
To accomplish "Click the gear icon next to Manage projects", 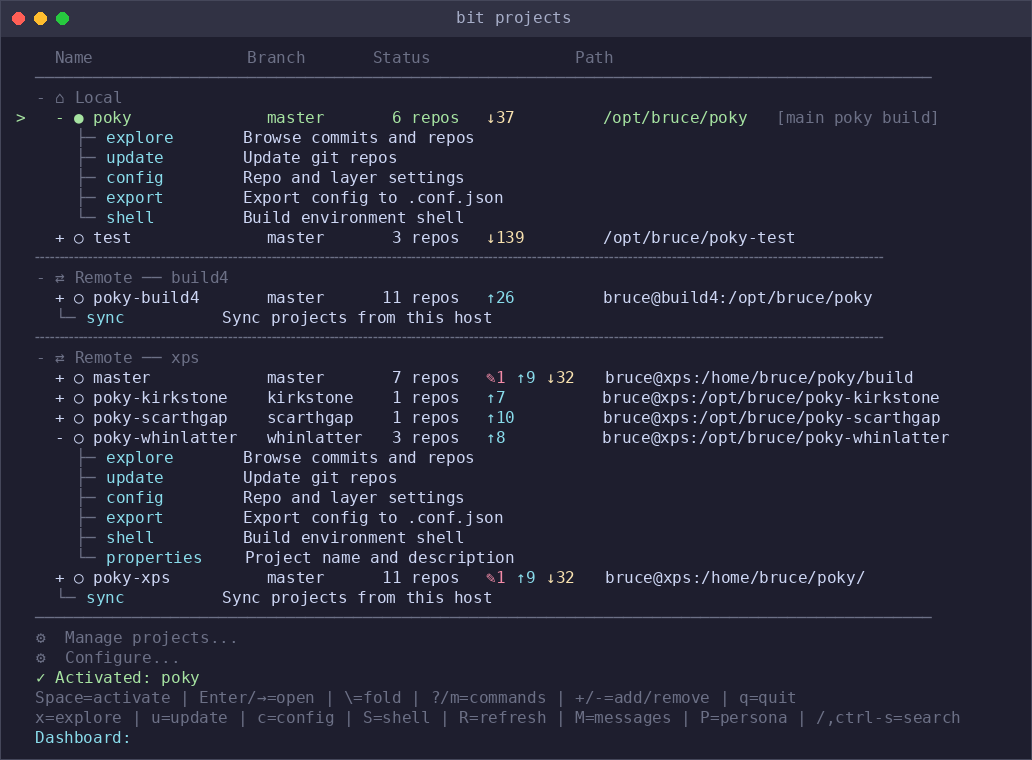I will [x=41, y=638].
